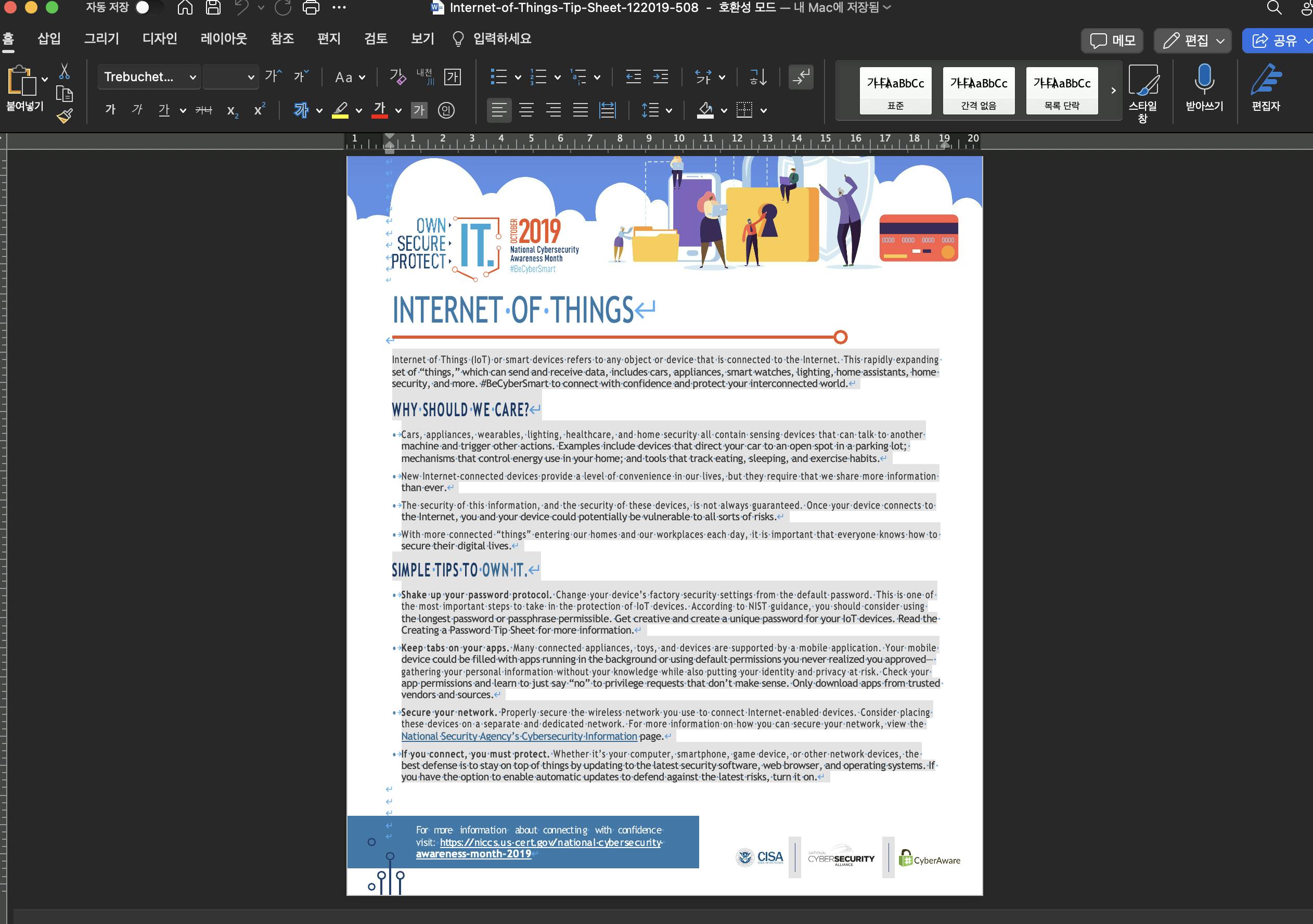Open the line spacing dropdown arrow
This screenshot has width=1313, height=924.
pos(668,110)
